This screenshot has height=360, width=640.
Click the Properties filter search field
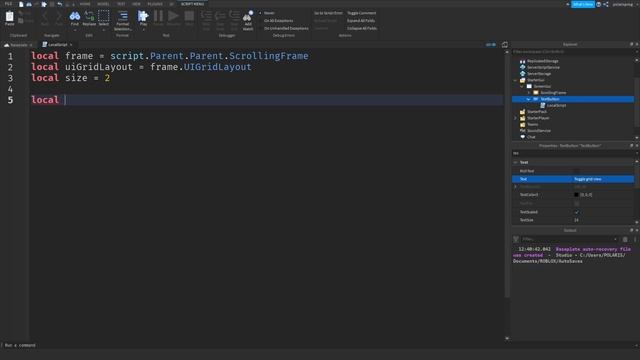point(573,153)
